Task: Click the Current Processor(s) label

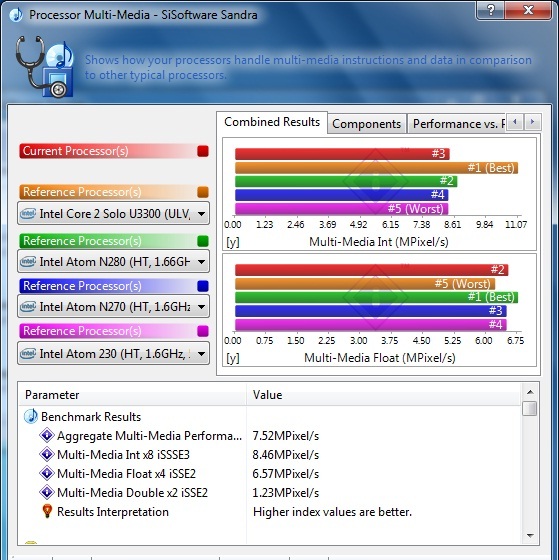Action: pyautogui.click(x=75, y=151)
